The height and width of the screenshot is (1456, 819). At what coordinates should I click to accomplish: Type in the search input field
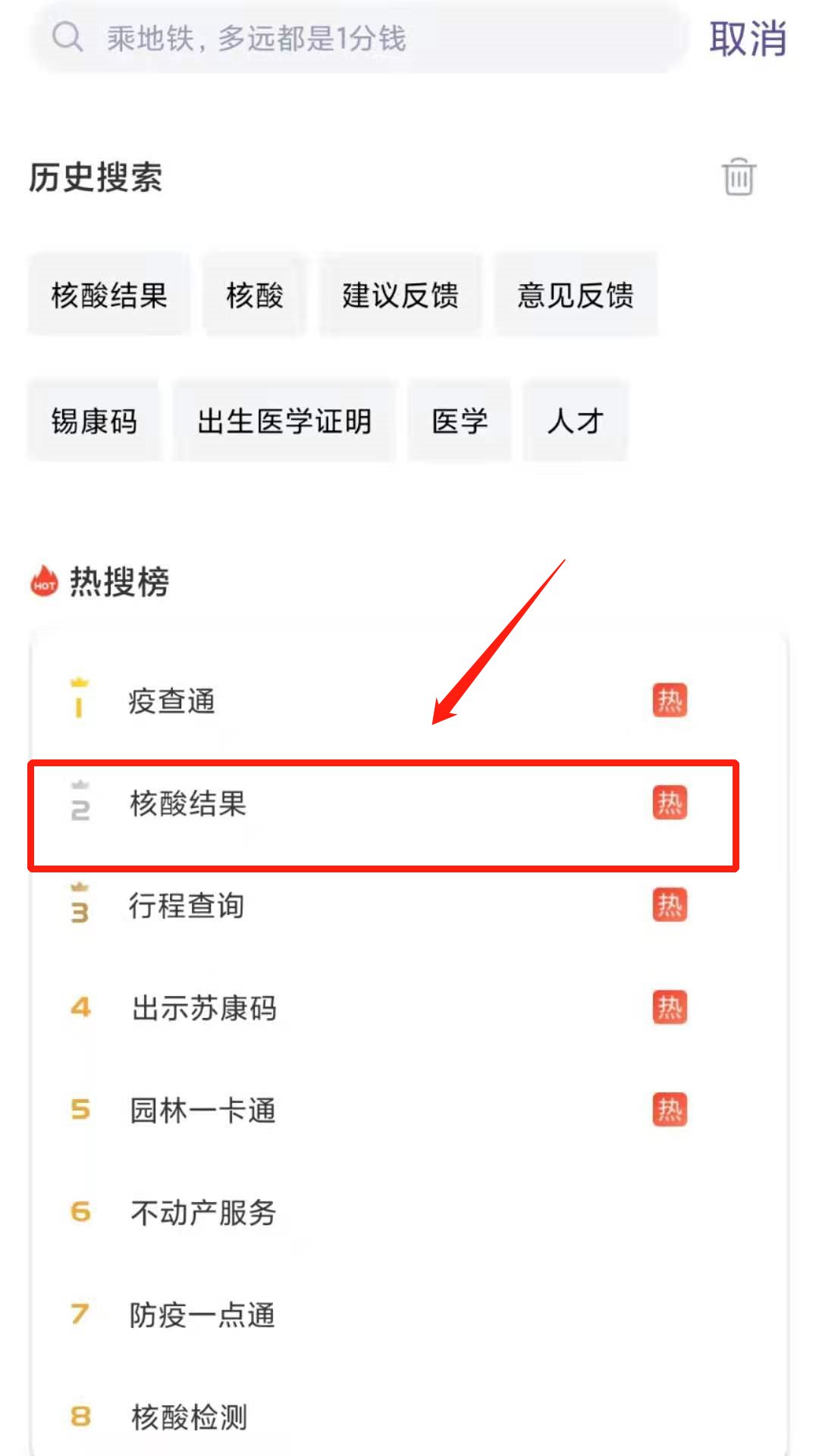click(x=379, y=38)
